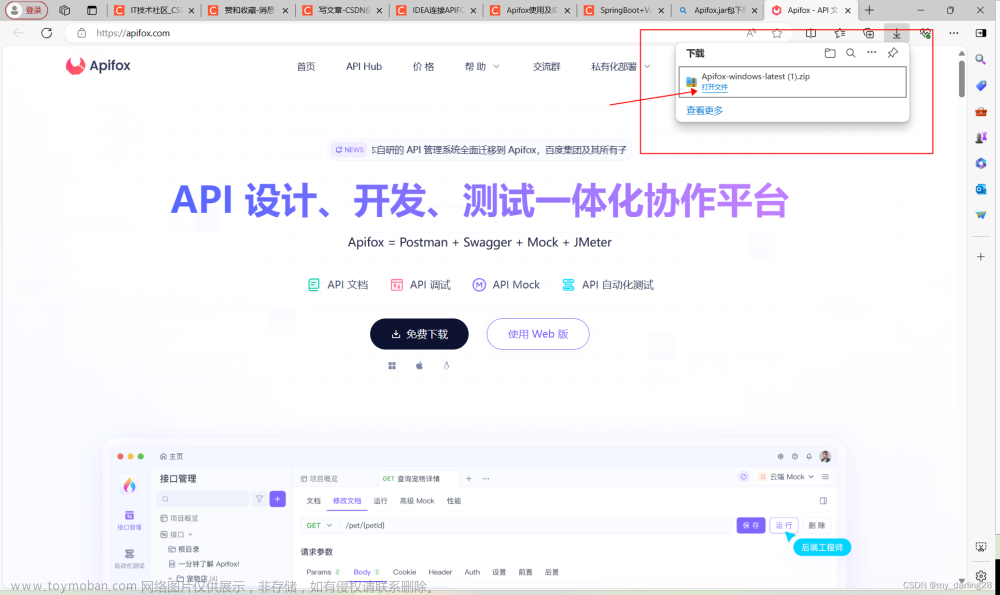1000x595 pixels.
Task: Open the Workspaces icon
Action: (64, 10)
